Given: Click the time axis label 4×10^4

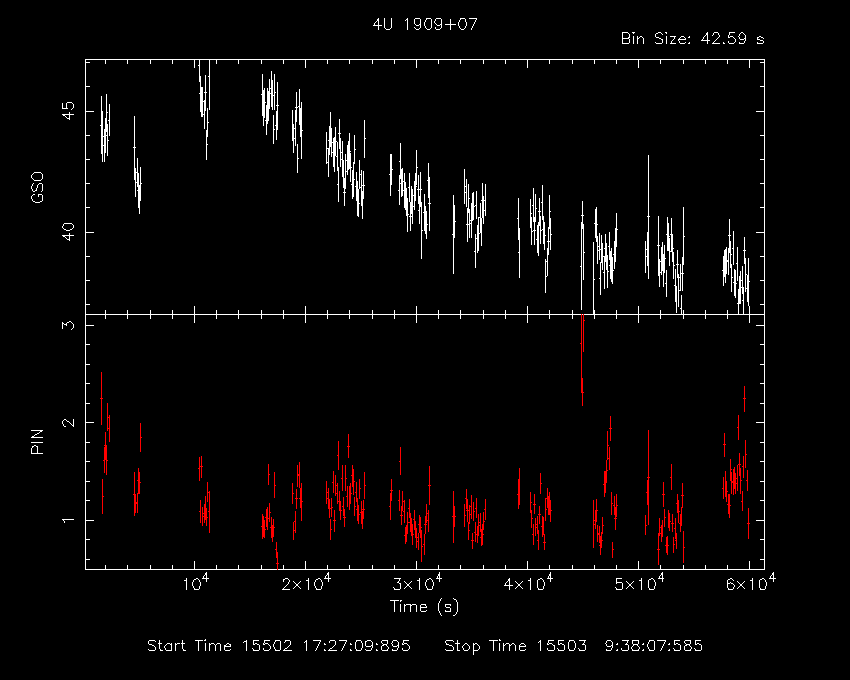Looking at the screenshot, I should pyautogui.click(x=528, y=583).
